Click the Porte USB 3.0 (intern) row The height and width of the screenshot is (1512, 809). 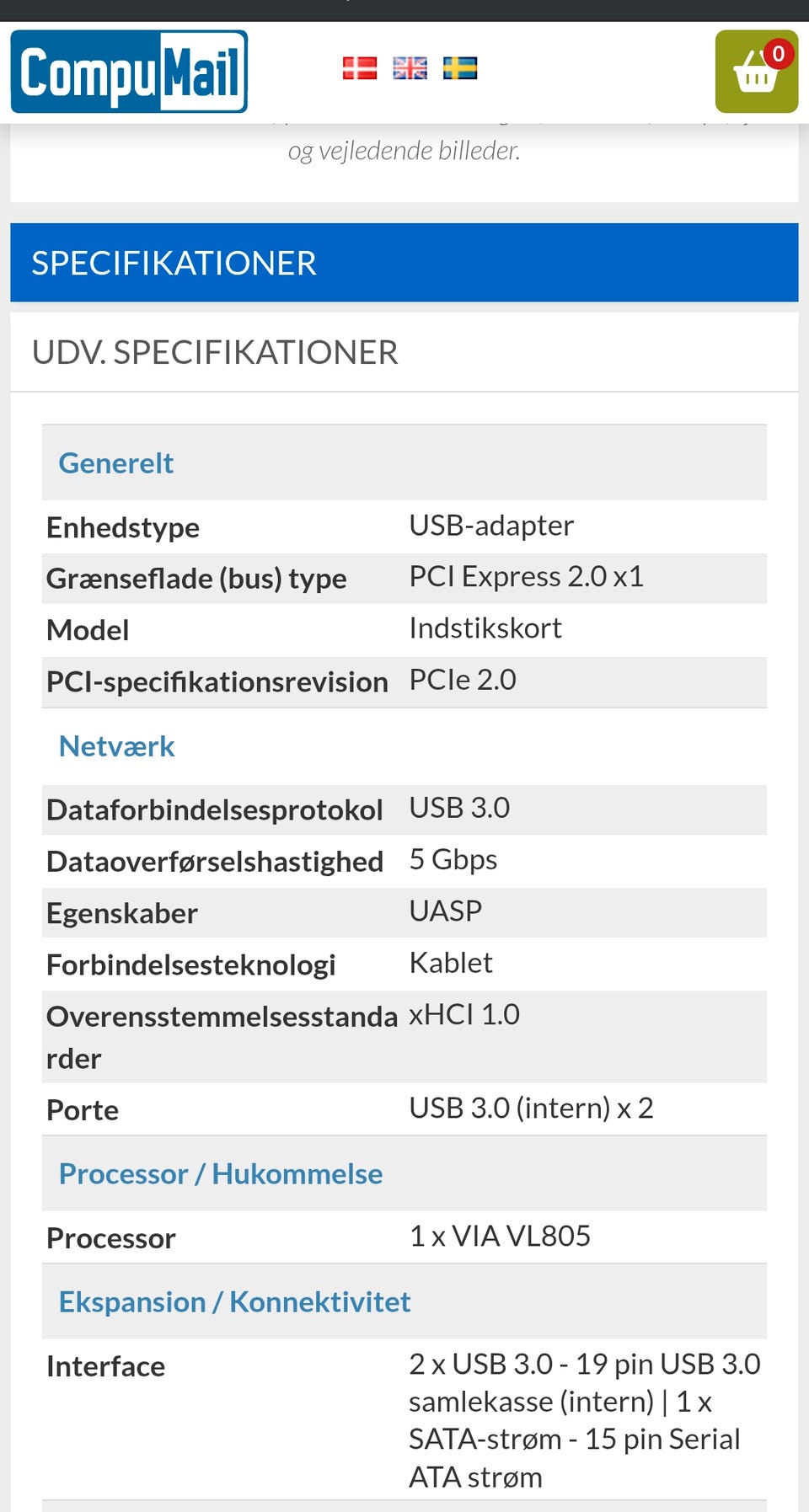[404, 1109]
